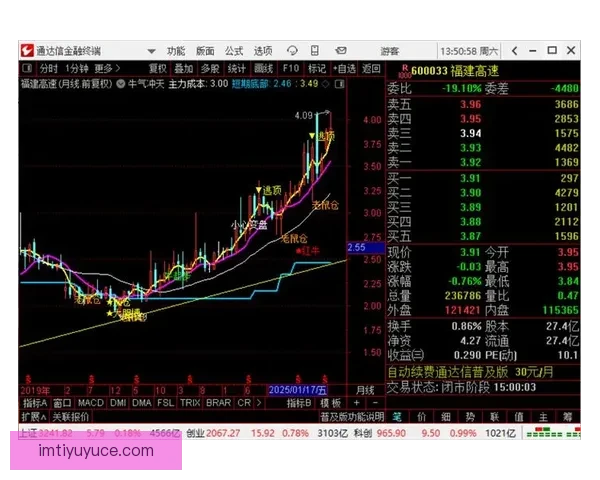The height and width of the screenshot is (480, 600).
Task: Click the diamond icon after 3.49
Action: point(326,84)
